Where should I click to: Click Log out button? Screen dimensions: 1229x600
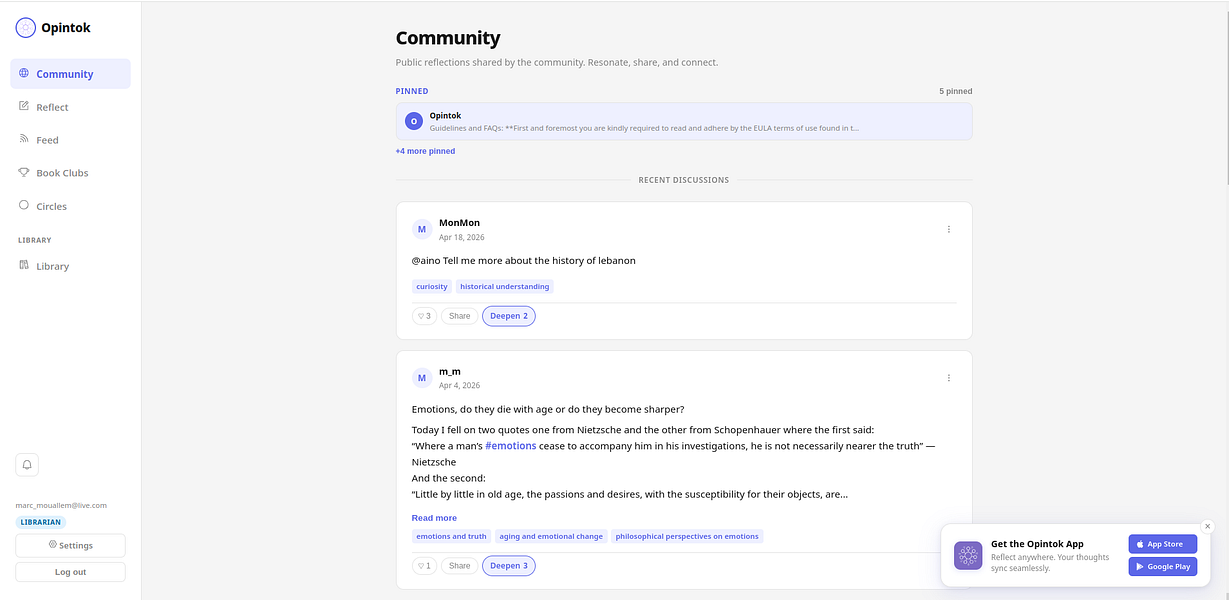tap(70, 572)
